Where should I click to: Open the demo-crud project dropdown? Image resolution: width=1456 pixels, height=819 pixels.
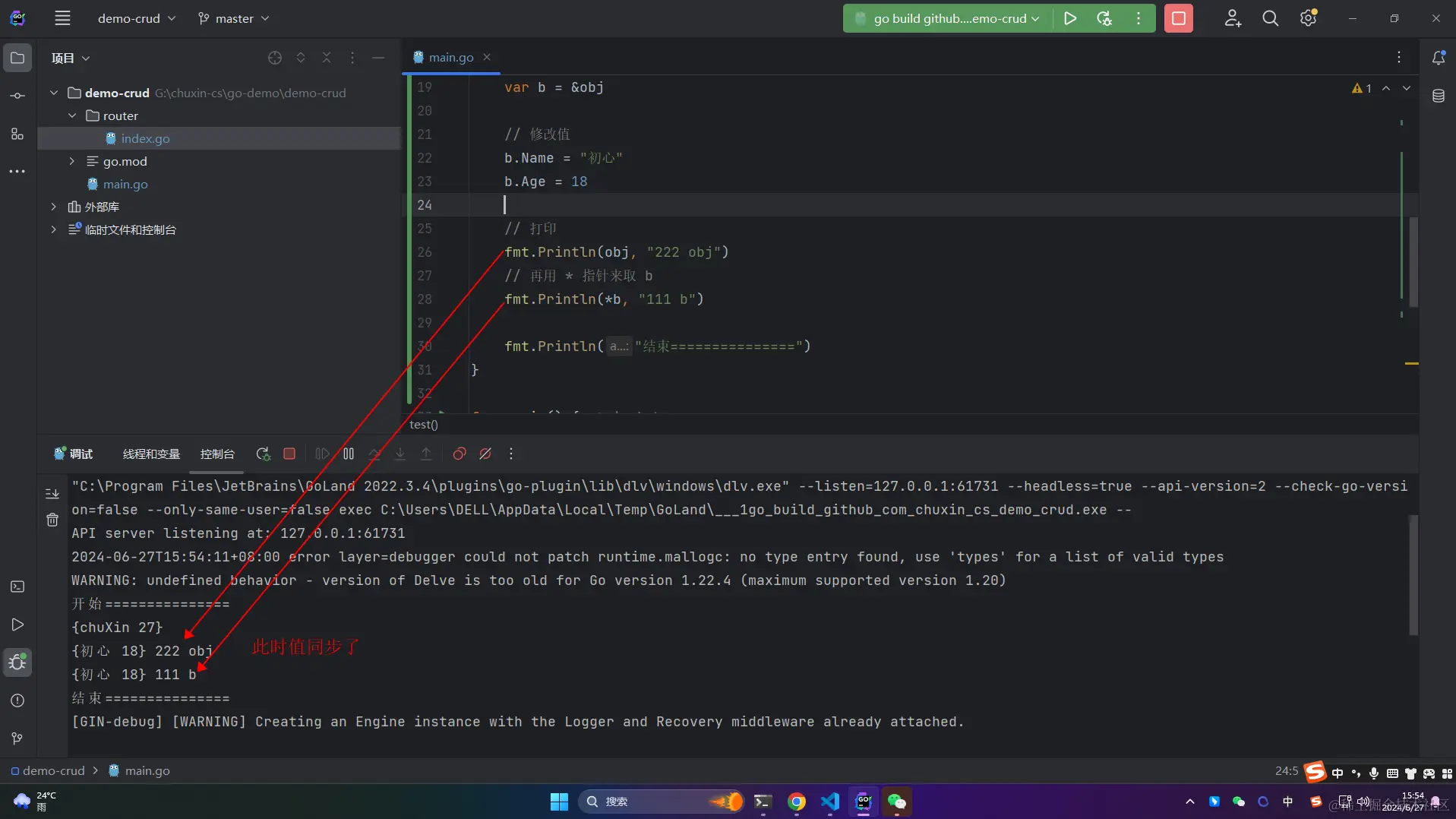click(136, 18)
